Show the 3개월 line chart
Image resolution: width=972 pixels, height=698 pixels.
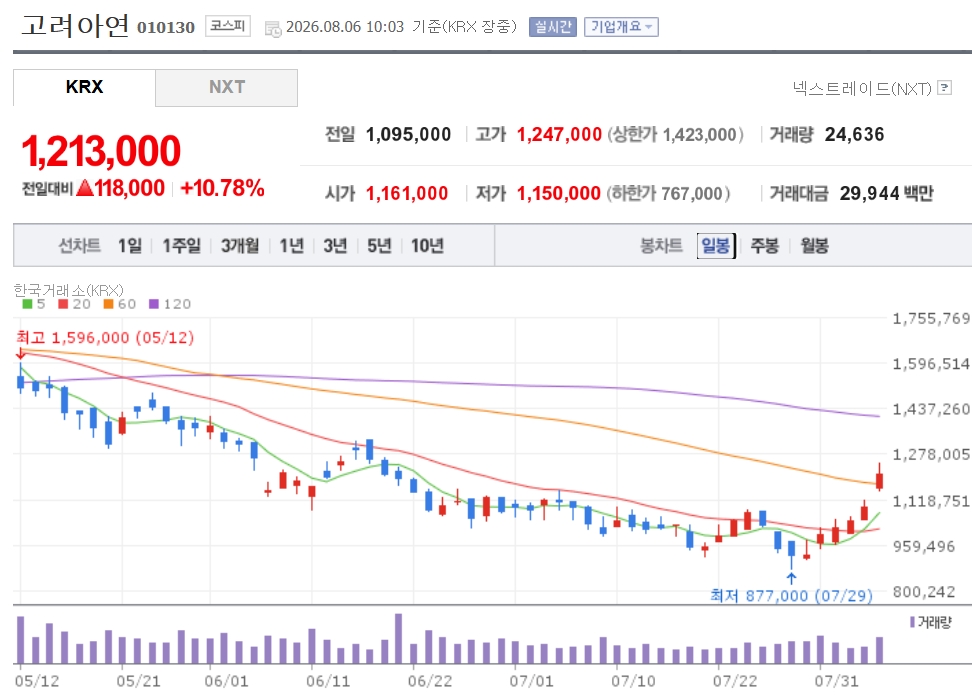coord(240,245)
